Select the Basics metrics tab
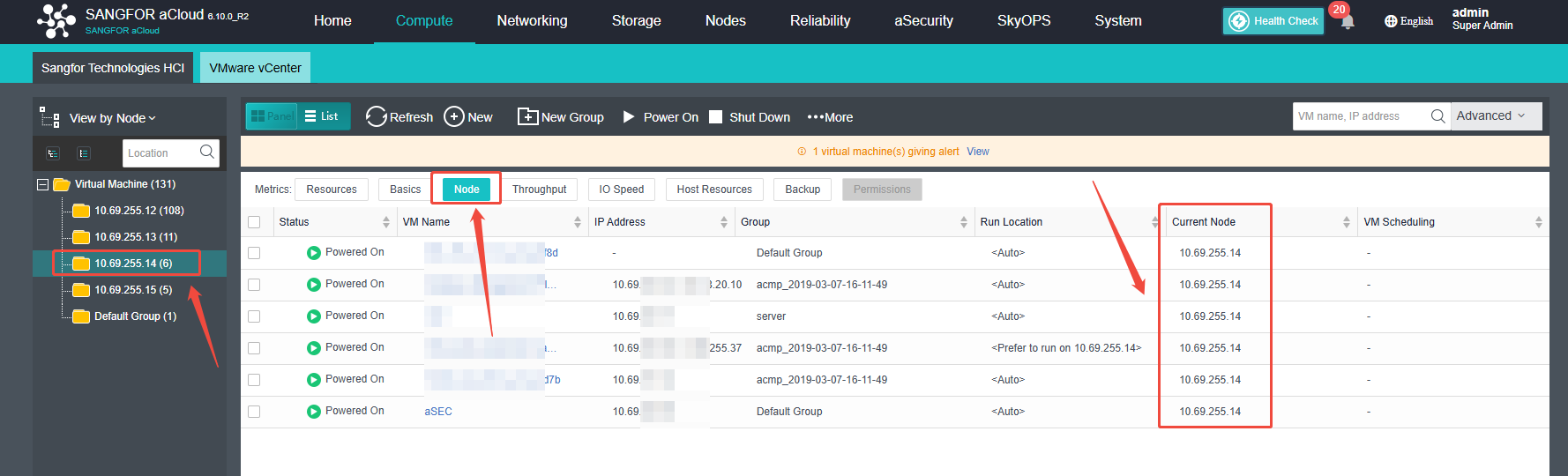This screenshot has width=1568, height=476. point(405,190)
